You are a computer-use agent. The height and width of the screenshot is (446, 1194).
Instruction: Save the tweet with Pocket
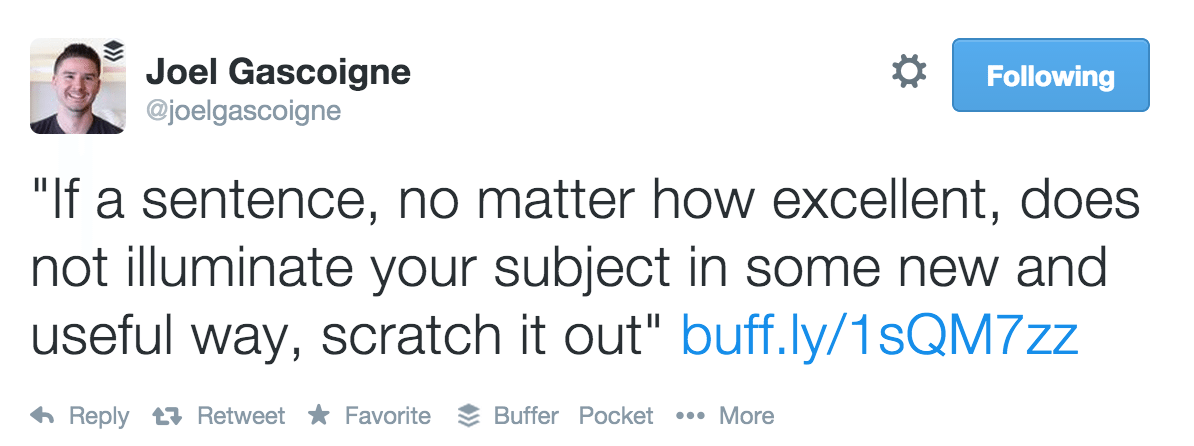pos(616,416)
